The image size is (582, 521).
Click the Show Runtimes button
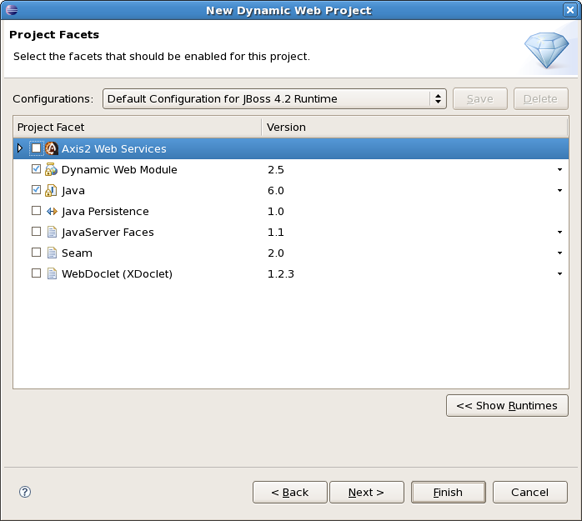click(507, 406)
